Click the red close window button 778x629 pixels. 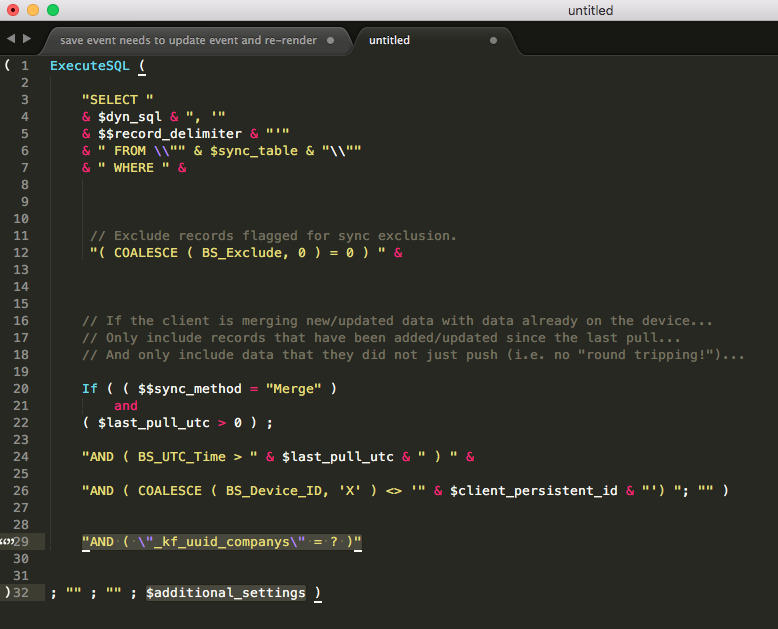(x=13, y=10)
